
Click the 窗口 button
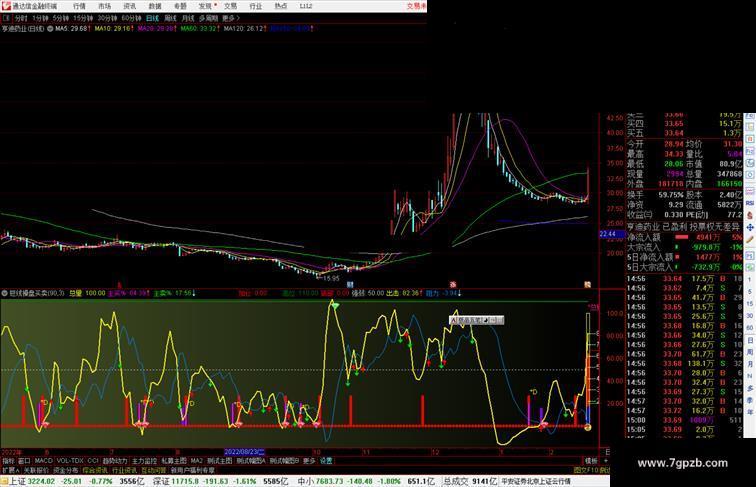point(24,461)
